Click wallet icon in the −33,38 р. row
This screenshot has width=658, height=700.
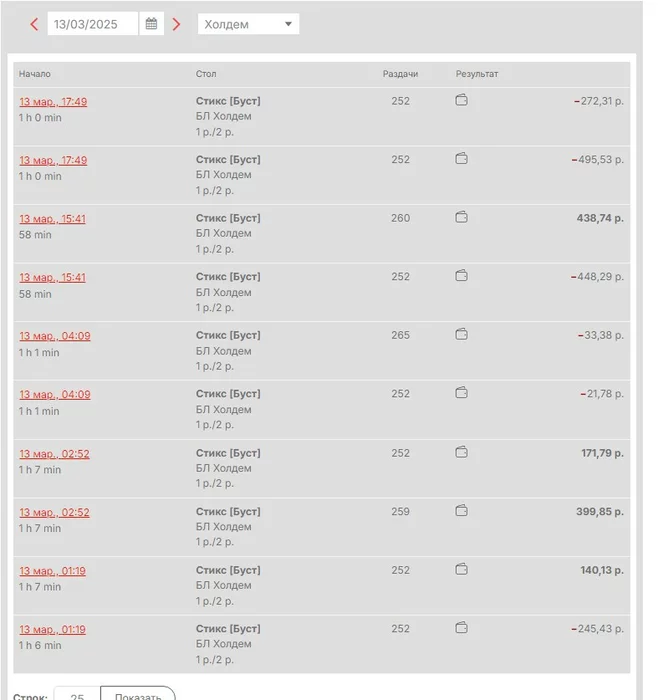point(462,334)
